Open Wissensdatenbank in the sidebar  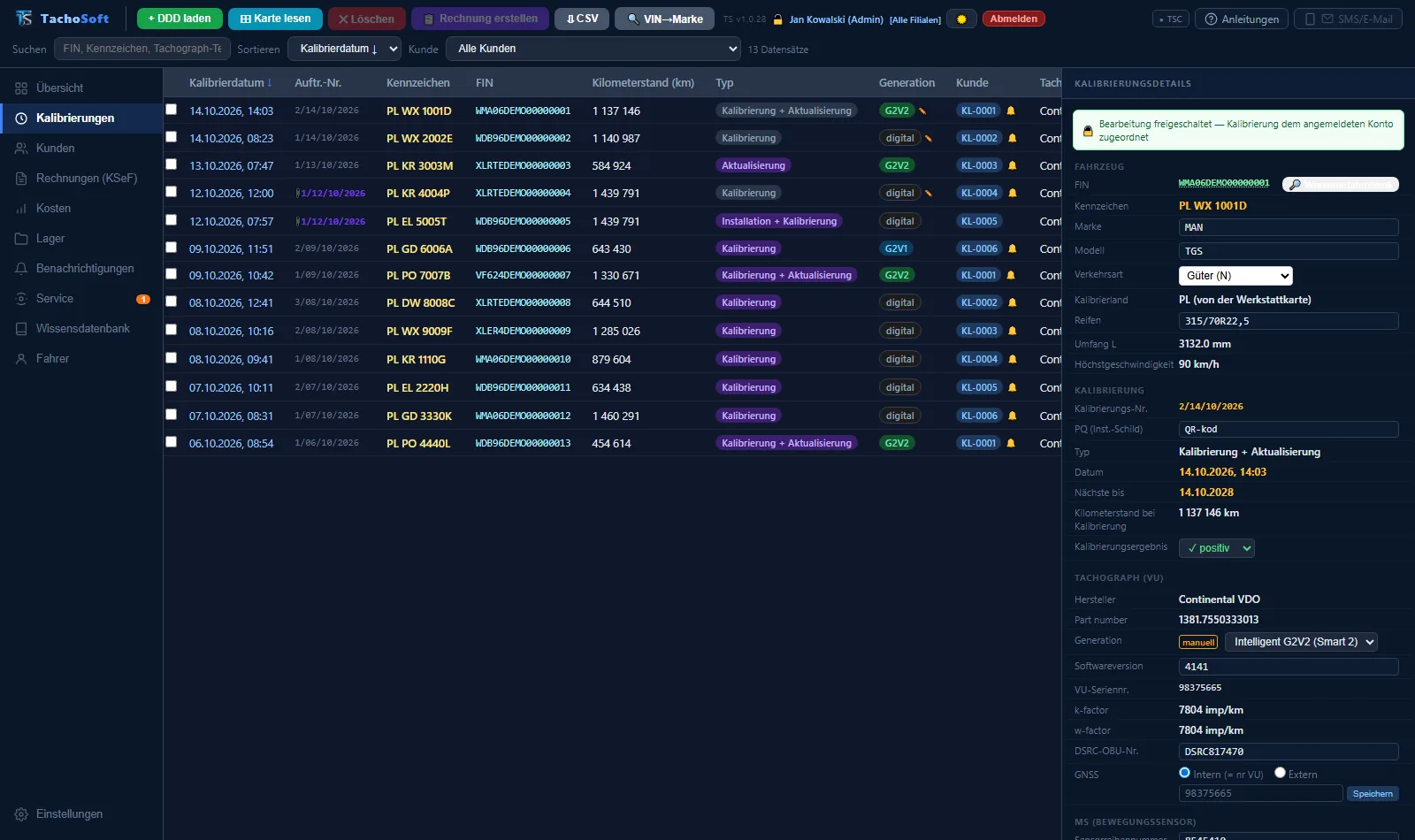tap(81, 328)
